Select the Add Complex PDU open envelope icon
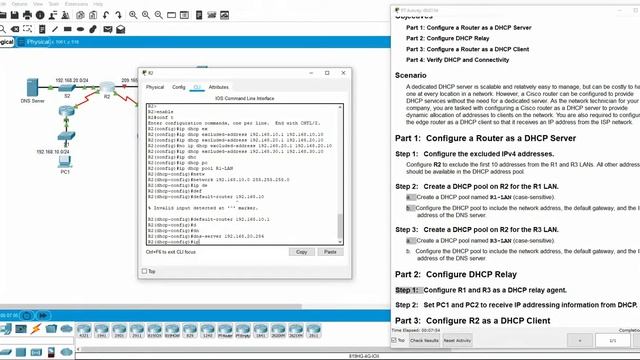Screen dimensions: 640x360 (121, 29)
